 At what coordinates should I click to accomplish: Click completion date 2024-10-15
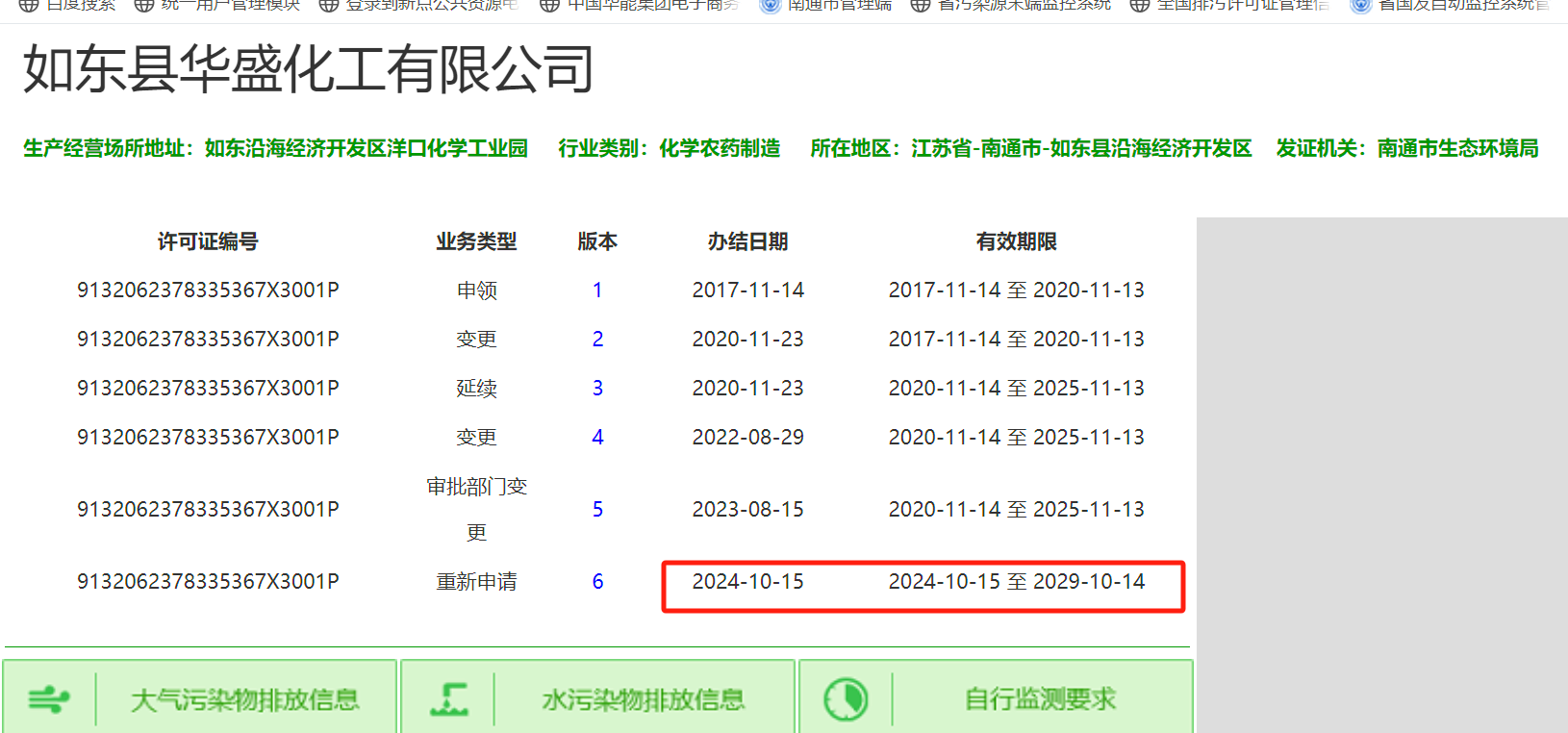748,582
